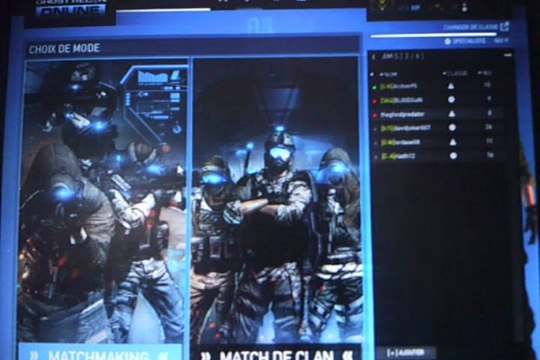Choose the Match de Clan artwork card

(277, 200)
